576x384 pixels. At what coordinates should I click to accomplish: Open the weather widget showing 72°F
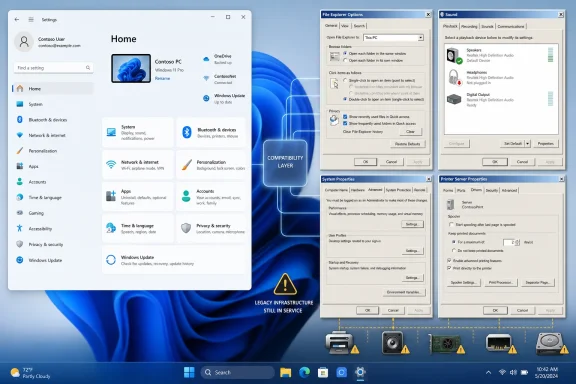coord(30,373)
